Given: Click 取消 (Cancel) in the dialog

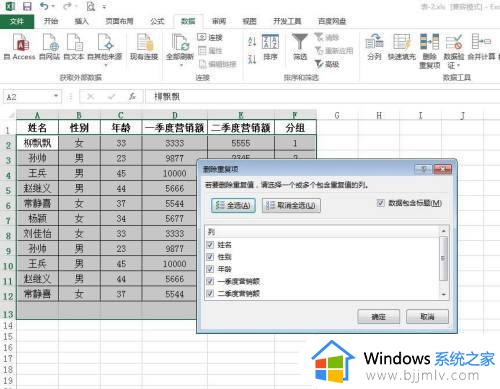Looking at the screenshot, I should pyautogui.click(x=427, y=316).
